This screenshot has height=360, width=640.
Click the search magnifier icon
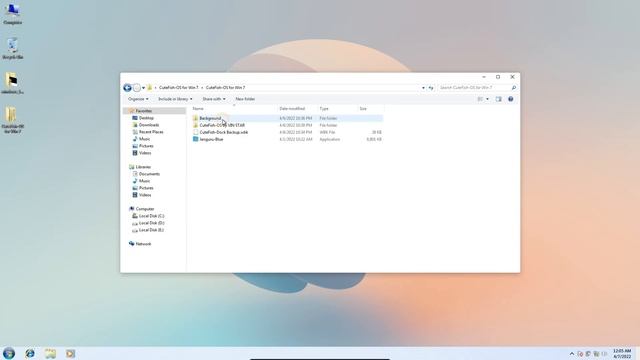coord(514,88)
